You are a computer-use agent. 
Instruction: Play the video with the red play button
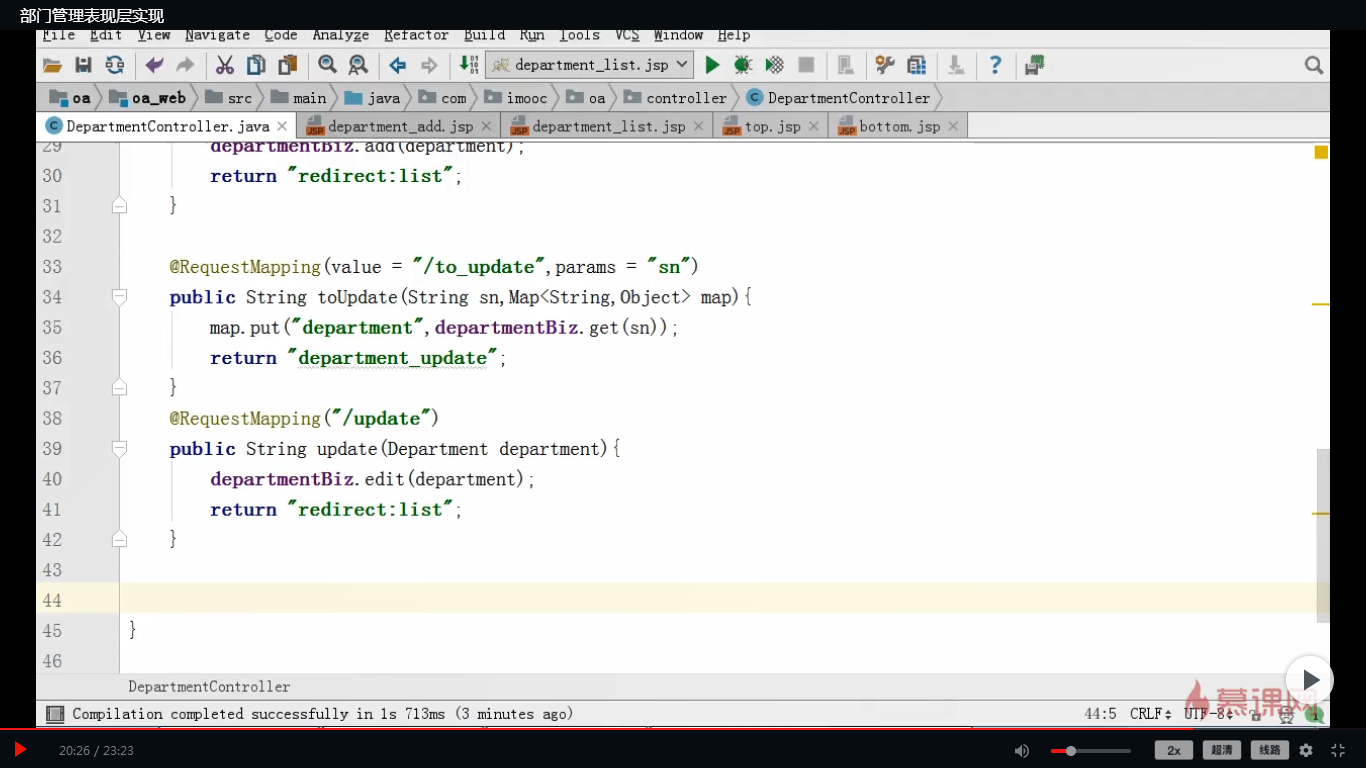(x=19, y=750)
